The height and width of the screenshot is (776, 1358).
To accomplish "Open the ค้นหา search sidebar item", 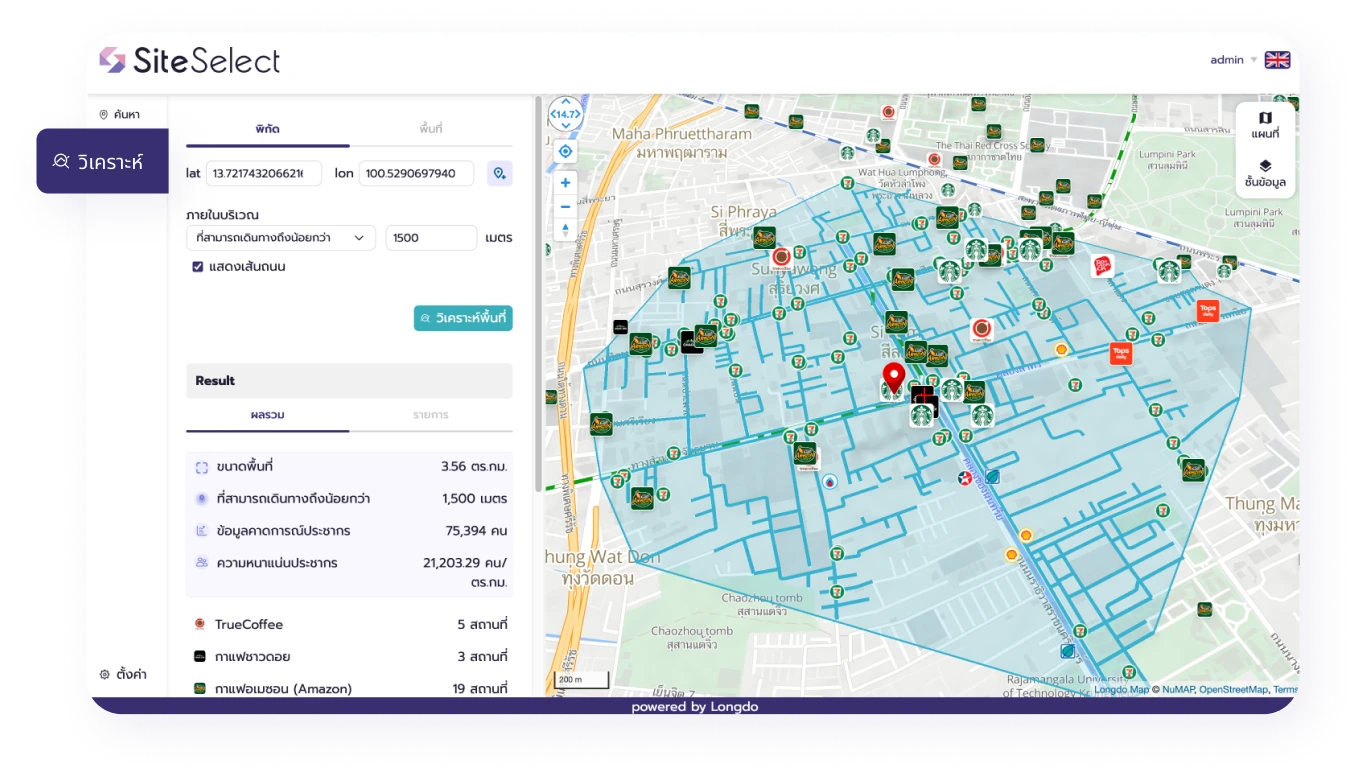I will pos(119,115).
